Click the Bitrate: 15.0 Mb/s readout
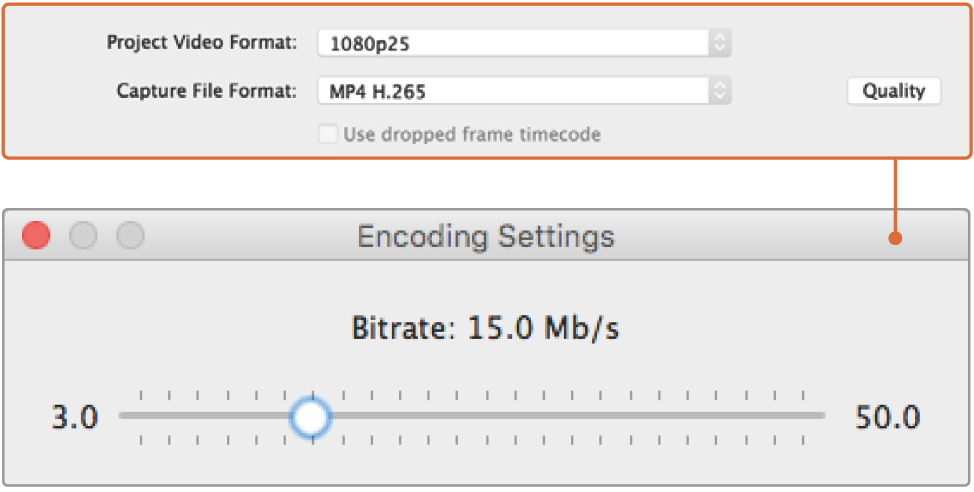This screenshot has height=492, width=974. [x=485, y=328]
